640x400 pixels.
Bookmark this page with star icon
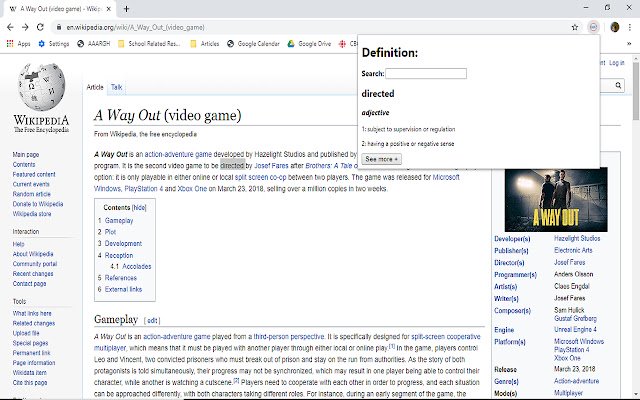coord(575,27)
